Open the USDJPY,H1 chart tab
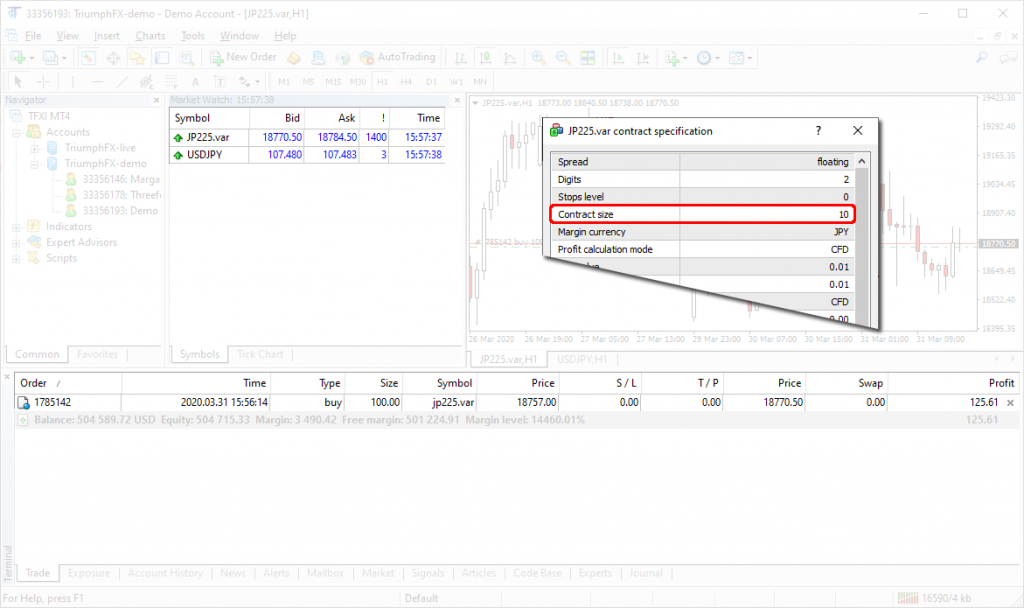The height and width of the screenshot is (608, 1024). 582,359
